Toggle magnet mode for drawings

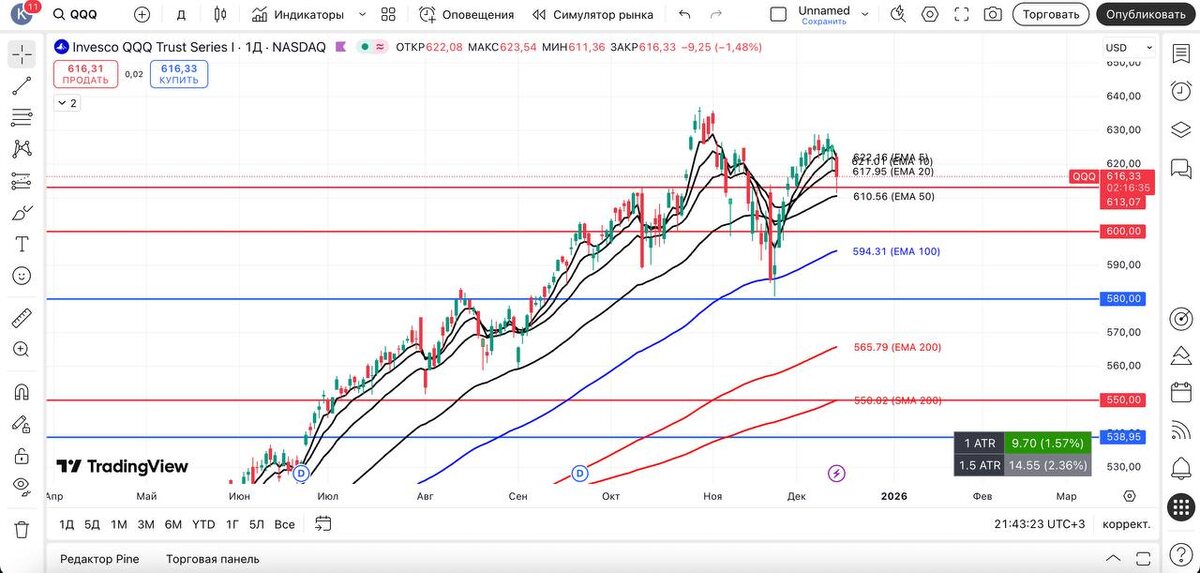21,392
